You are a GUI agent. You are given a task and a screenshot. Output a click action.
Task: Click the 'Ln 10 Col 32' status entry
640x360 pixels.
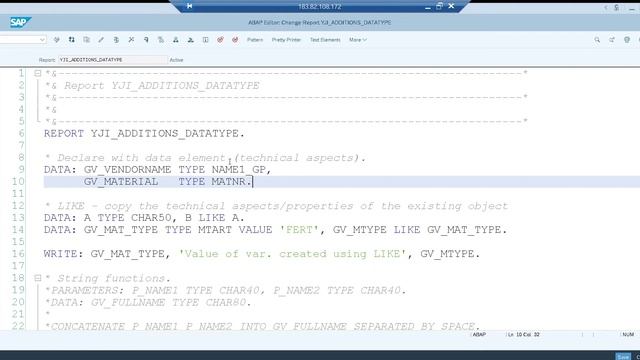pos(524,334)
